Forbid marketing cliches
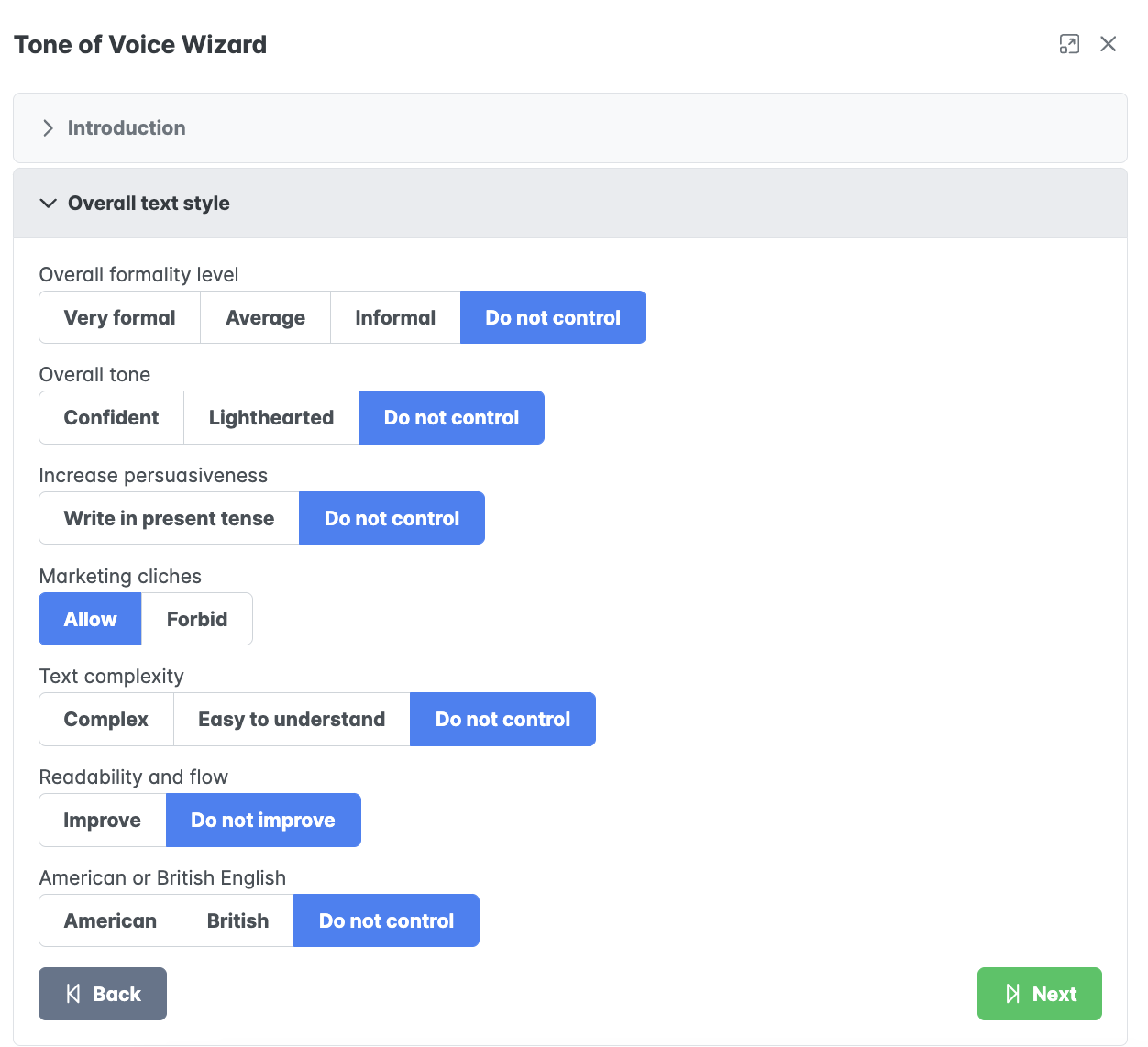 pos(196,620)
